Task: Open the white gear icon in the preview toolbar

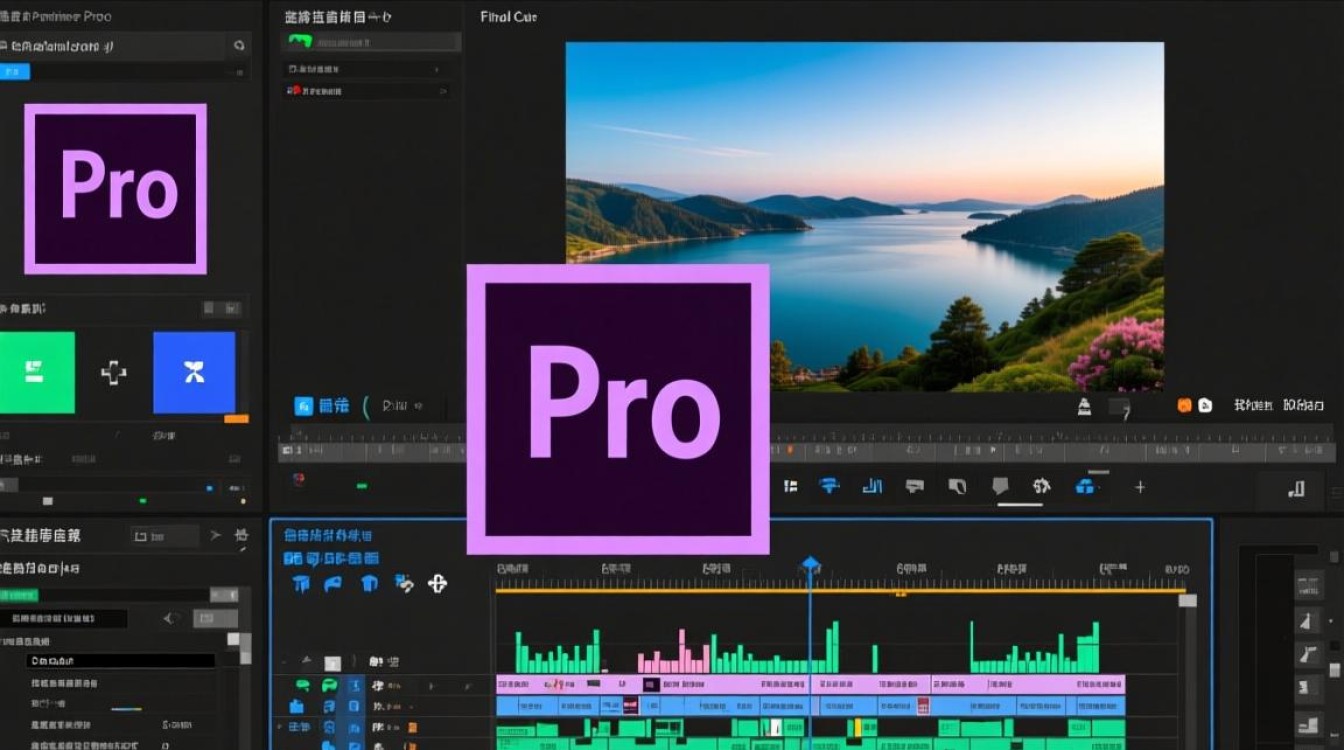Action: click(x=1042, y=486)
